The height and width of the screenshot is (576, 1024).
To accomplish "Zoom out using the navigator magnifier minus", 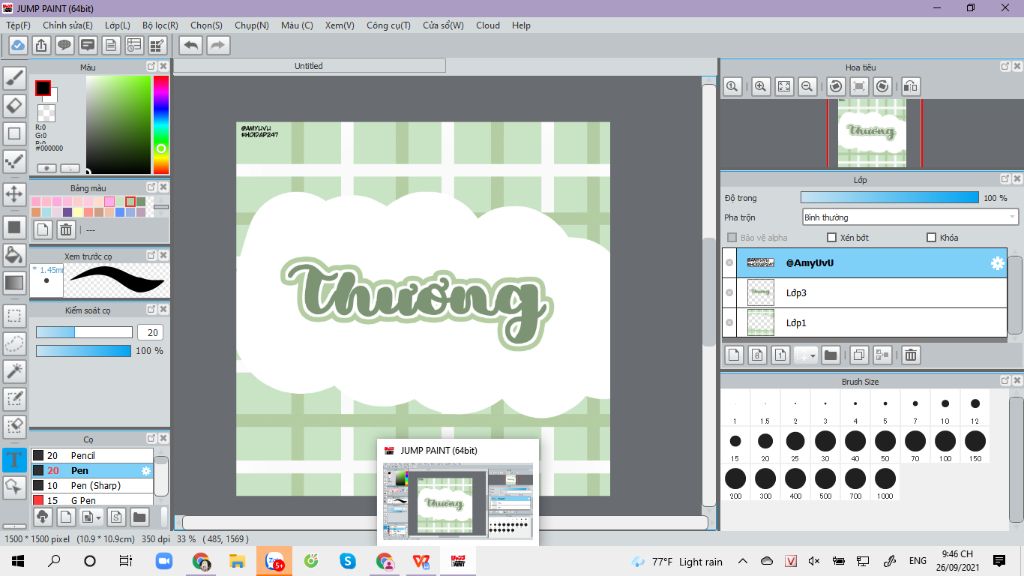I will (x=807, y=86).
